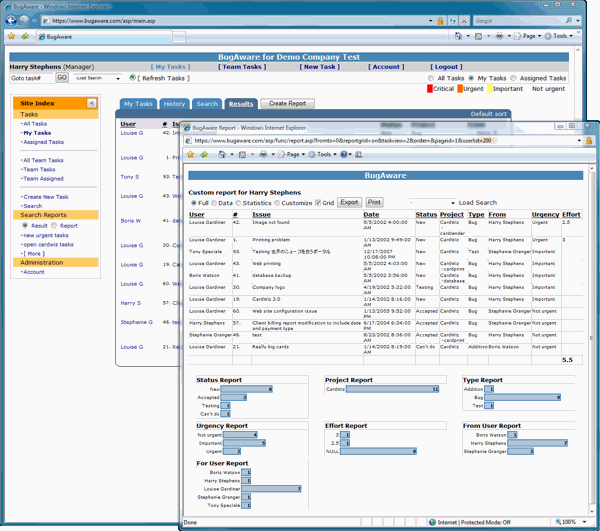Open Create New Task in Site Index
600x531 pixels.
point(46,197)
